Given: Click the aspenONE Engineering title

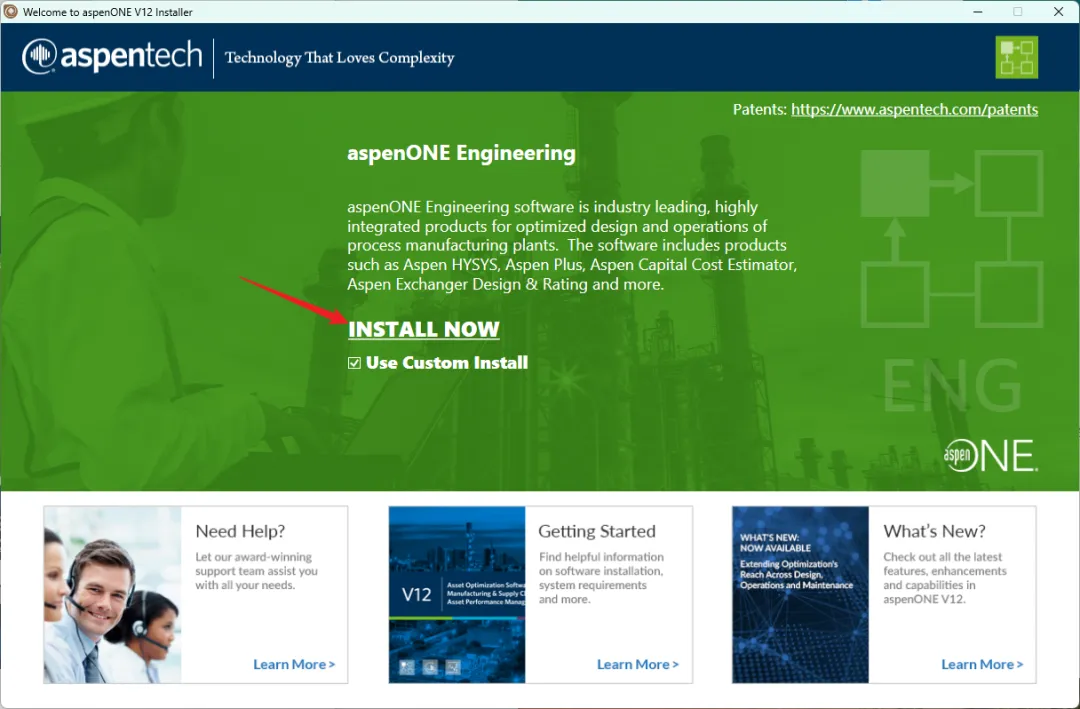Looking at the screenshot, I should pyautogui.click(x=461, y=153).
